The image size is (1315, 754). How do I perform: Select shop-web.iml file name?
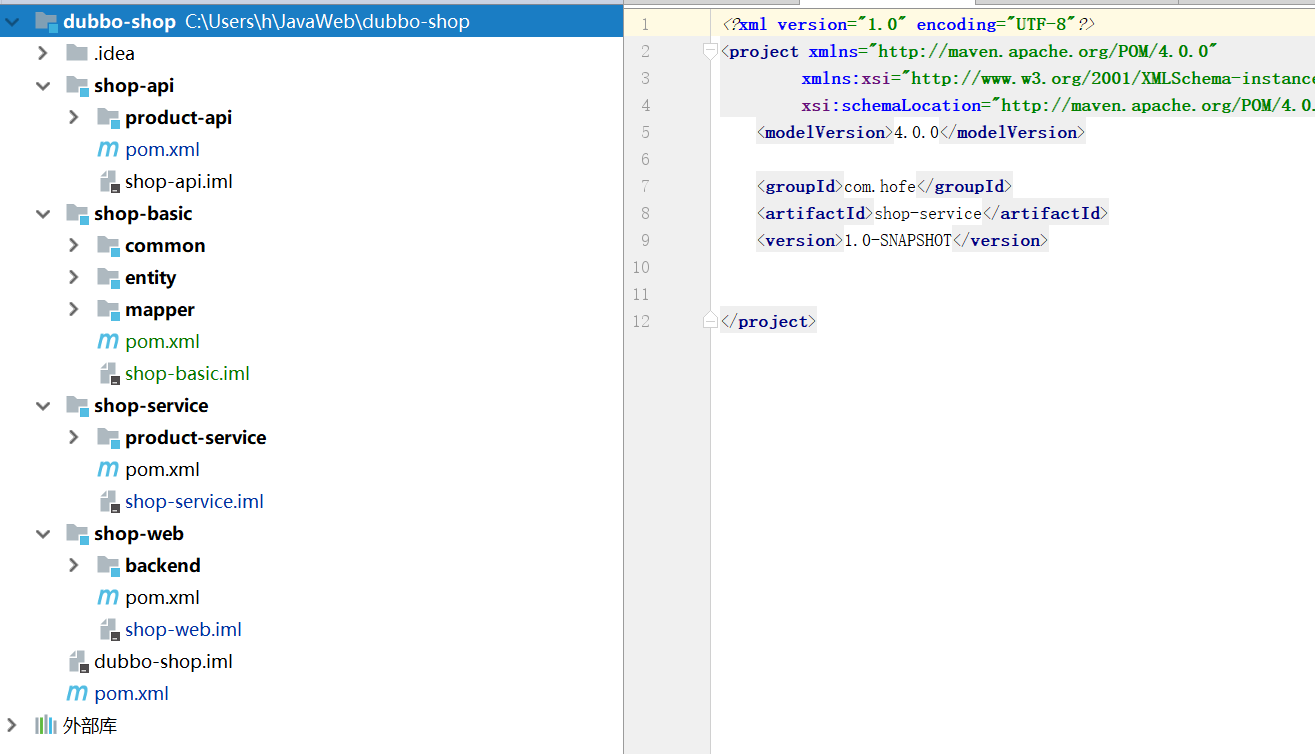coord(183,629)
